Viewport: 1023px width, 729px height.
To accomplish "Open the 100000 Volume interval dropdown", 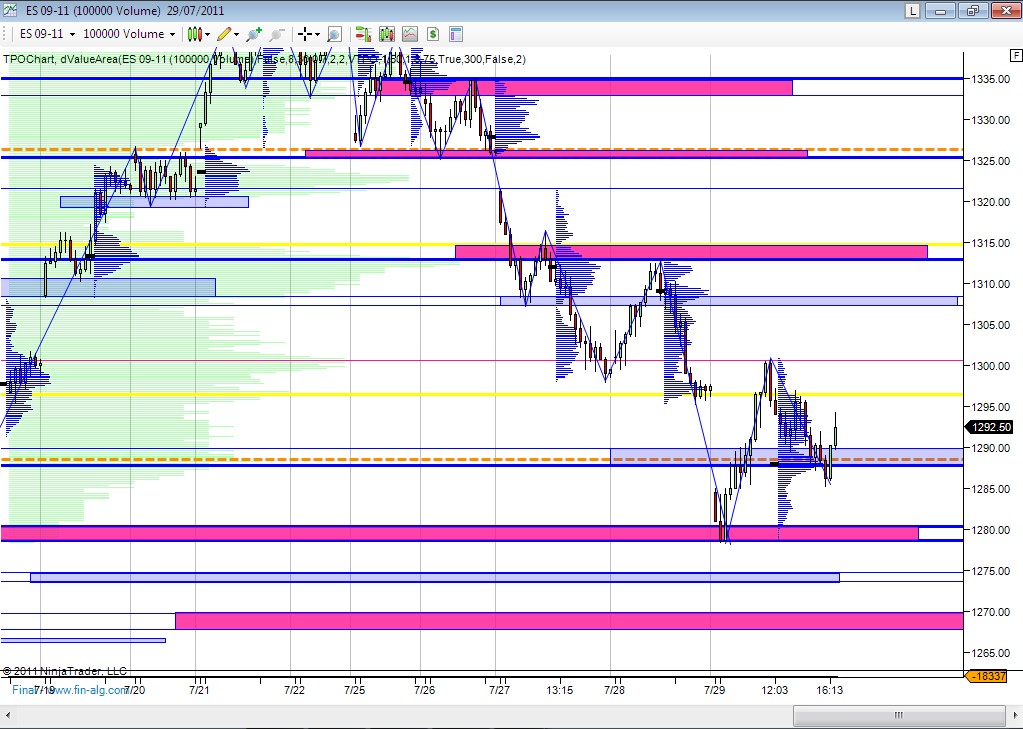I will pos(129,34).
